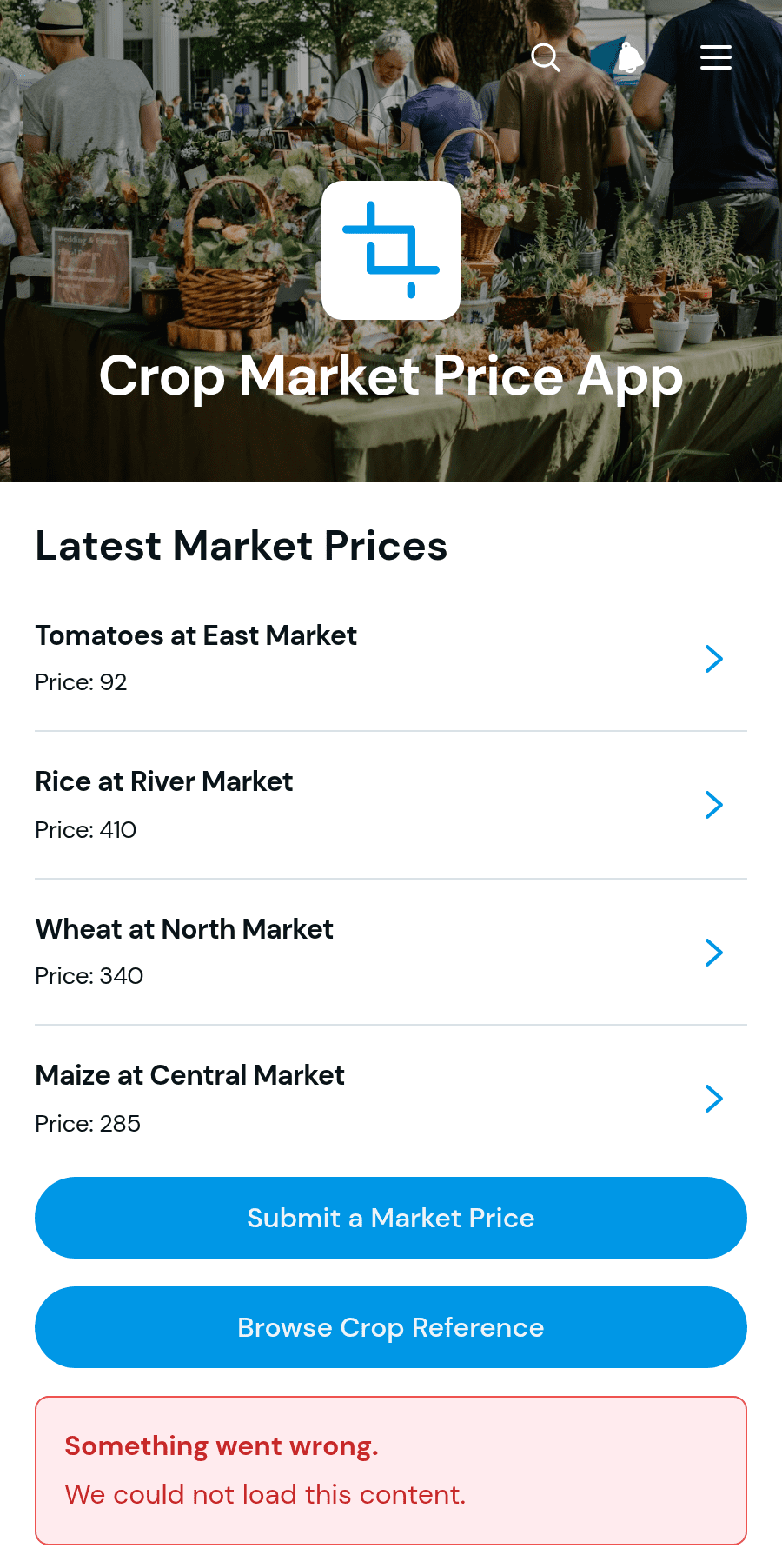Click the We could not load message

click(x=266, y=1494)
